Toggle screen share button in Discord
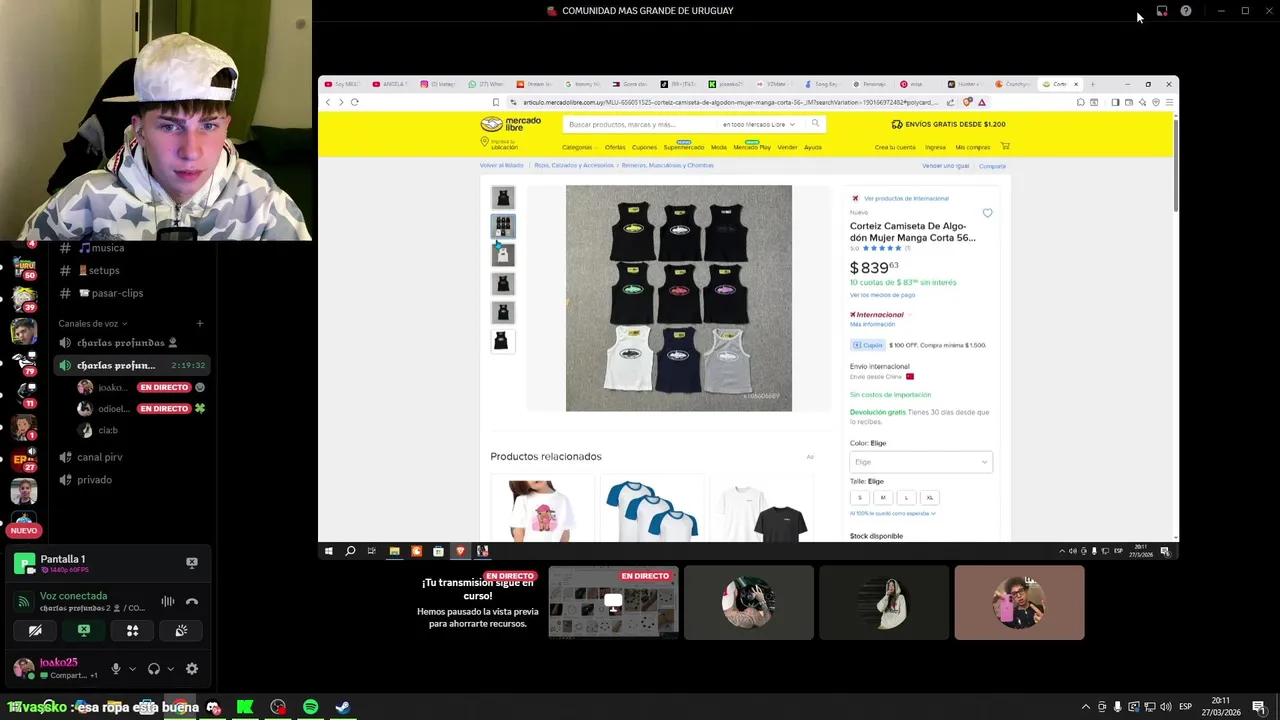Screen dimensions: 1280x720 pos(84,631)
